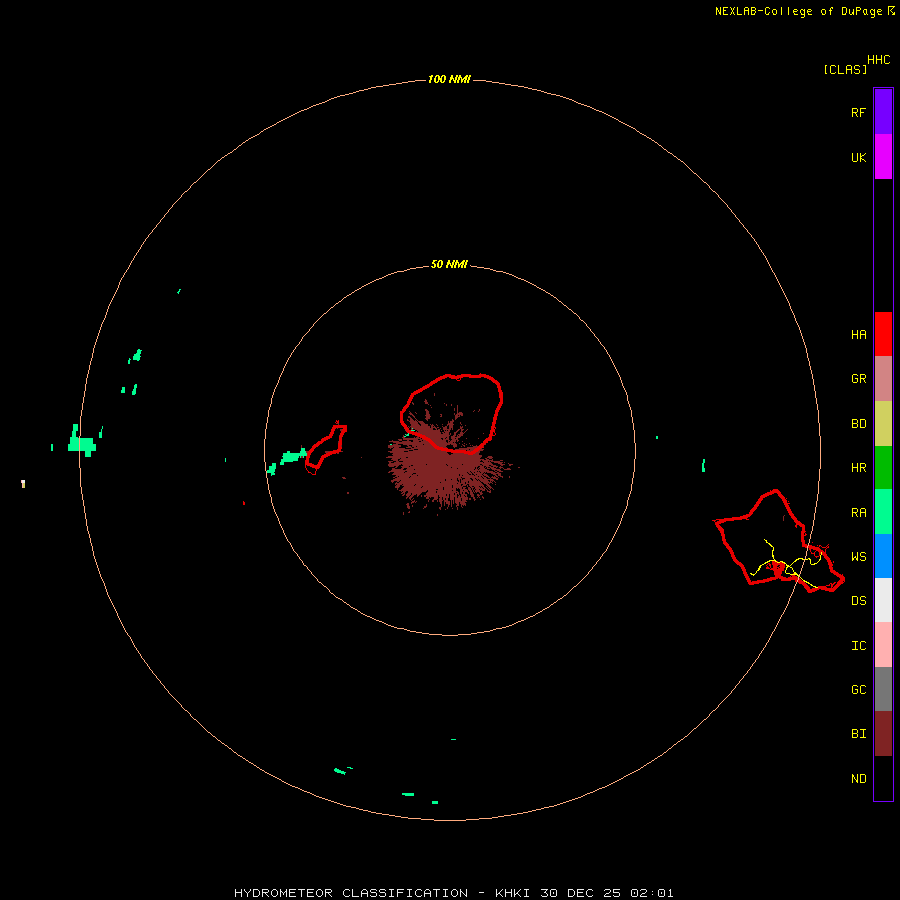Click the HR dark green legend swatch
900x900 pixels.
point(883,468)
